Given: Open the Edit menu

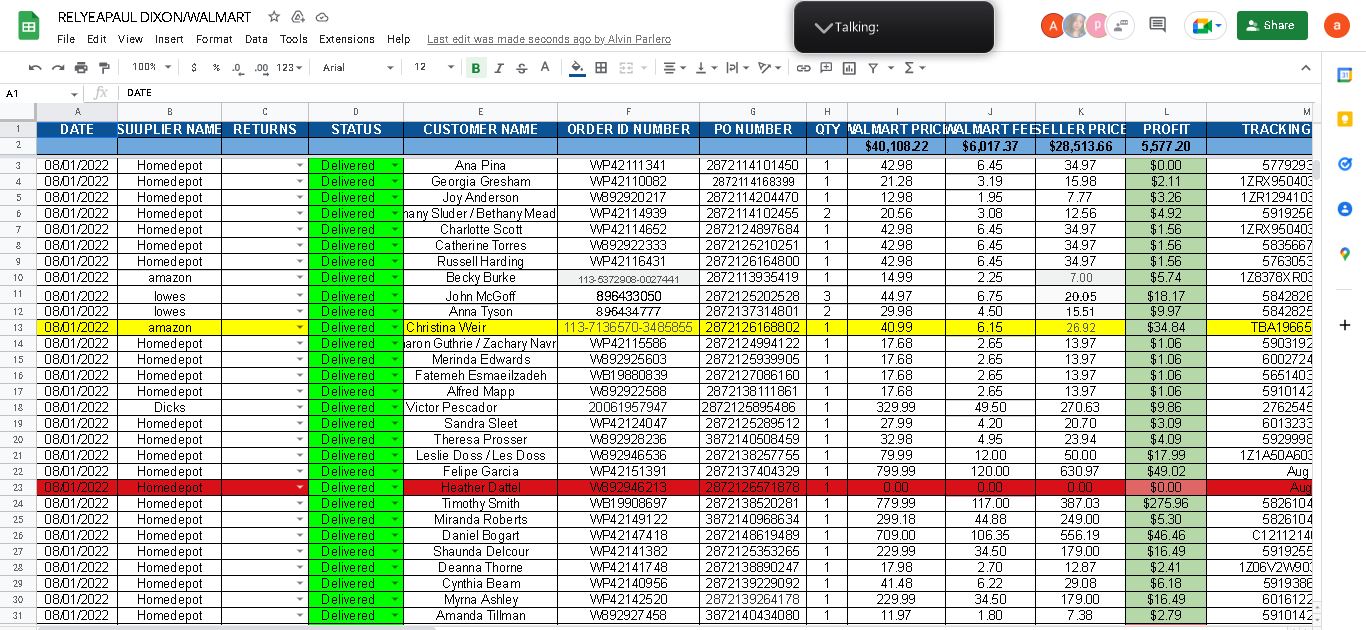Looking at the screenshot, I should [96, 39].
